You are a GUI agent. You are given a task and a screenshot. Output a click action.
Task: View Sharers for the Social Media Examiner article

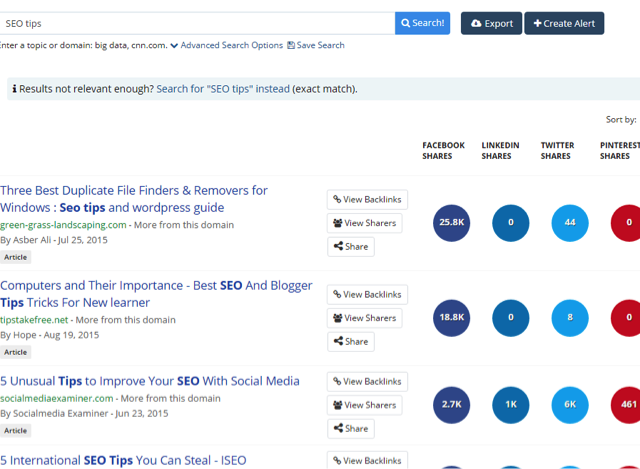click(x=365, y=405)
